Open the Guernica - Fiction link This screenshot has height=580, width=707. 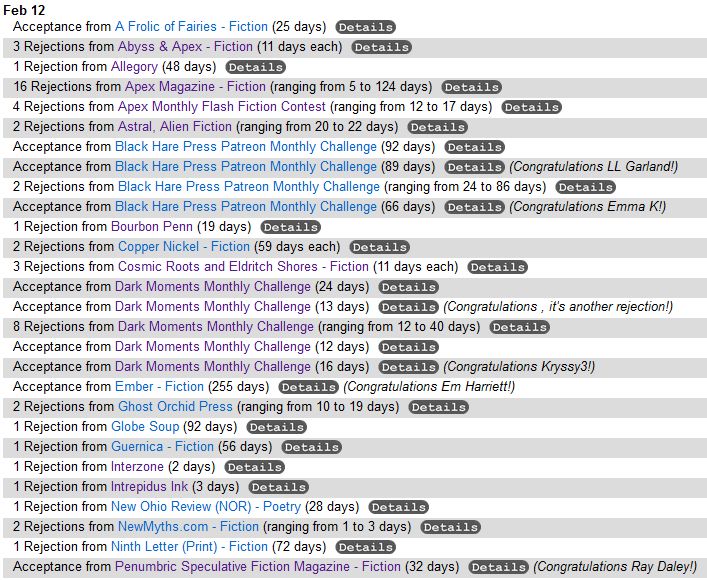(162, 446)
